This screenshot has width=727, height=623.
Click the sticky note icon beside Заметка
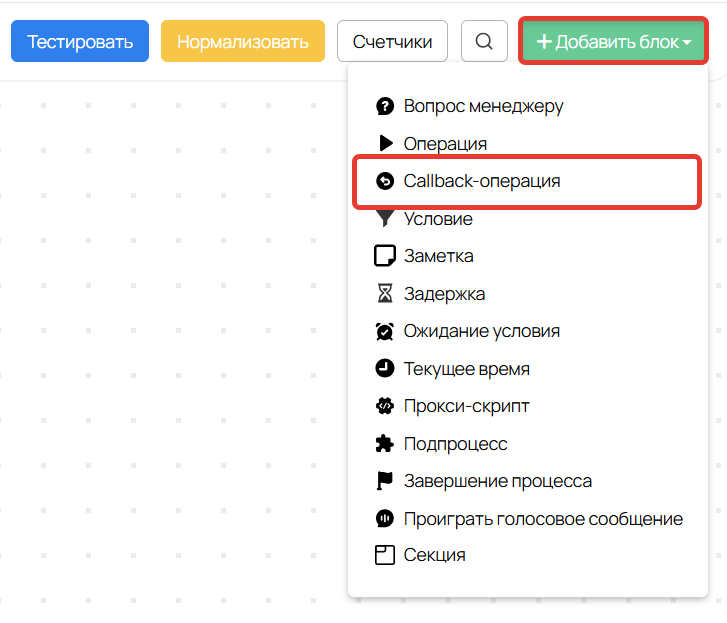coord(385,256)
